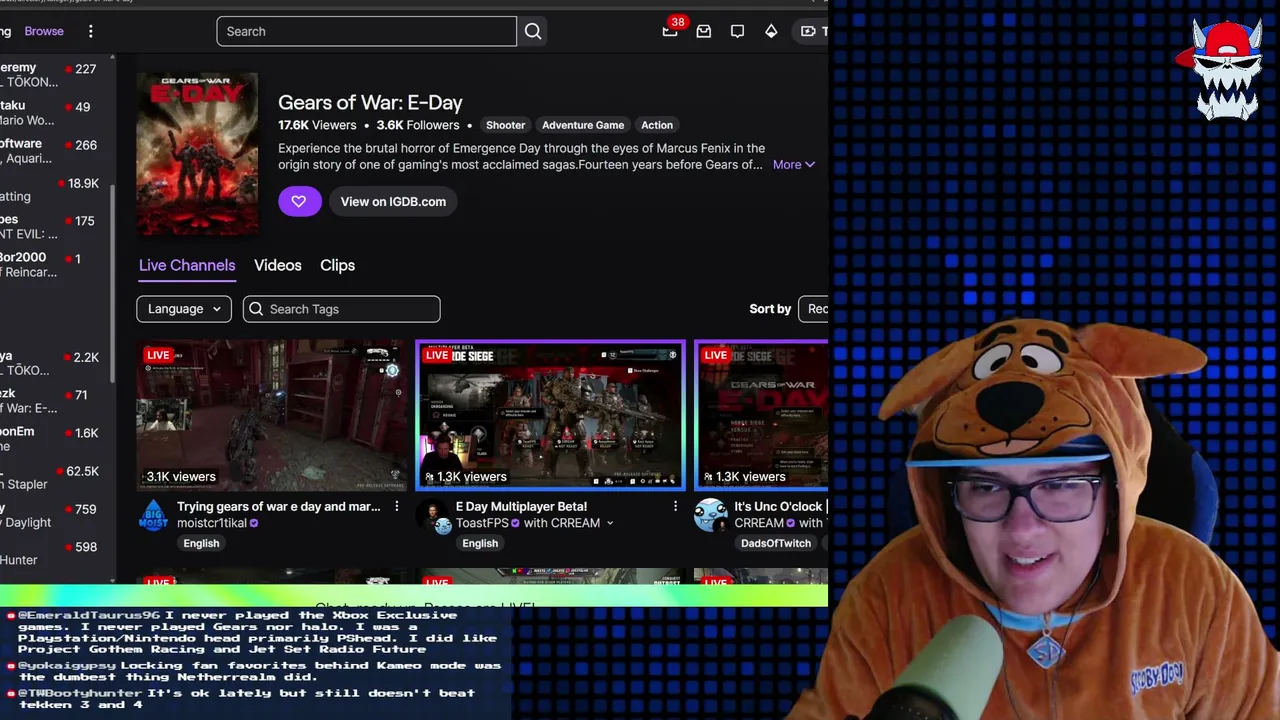The width and height of the screenshot is (1280, 720).
Task: Switch to the Videos tab
Action: point(278,265)
